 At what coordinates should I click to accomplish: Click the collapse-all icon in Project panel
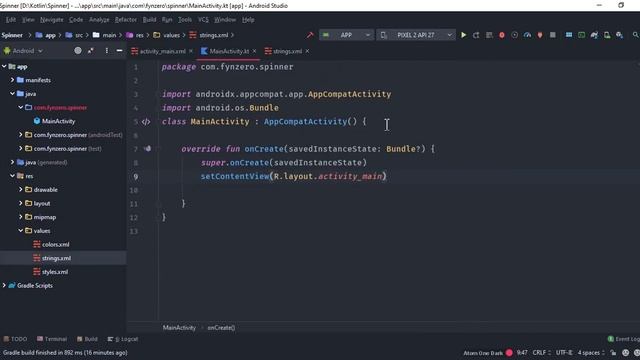click(91, 51)
